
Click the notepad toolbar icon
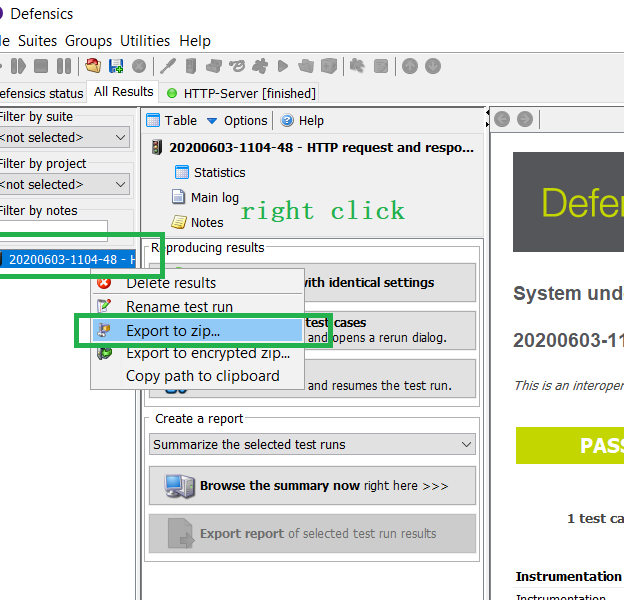(x=381, y=66)
